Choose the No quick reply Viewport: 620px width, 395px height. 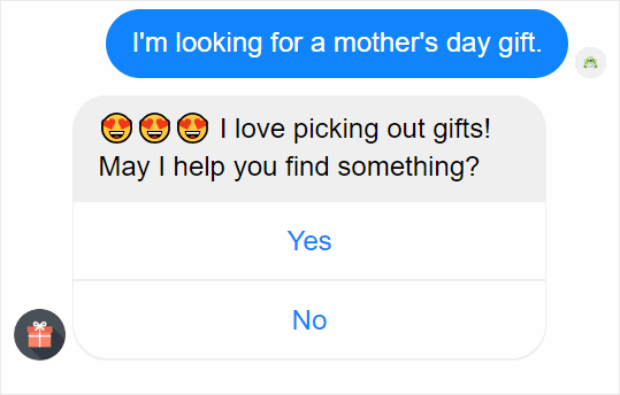[309, 320]
